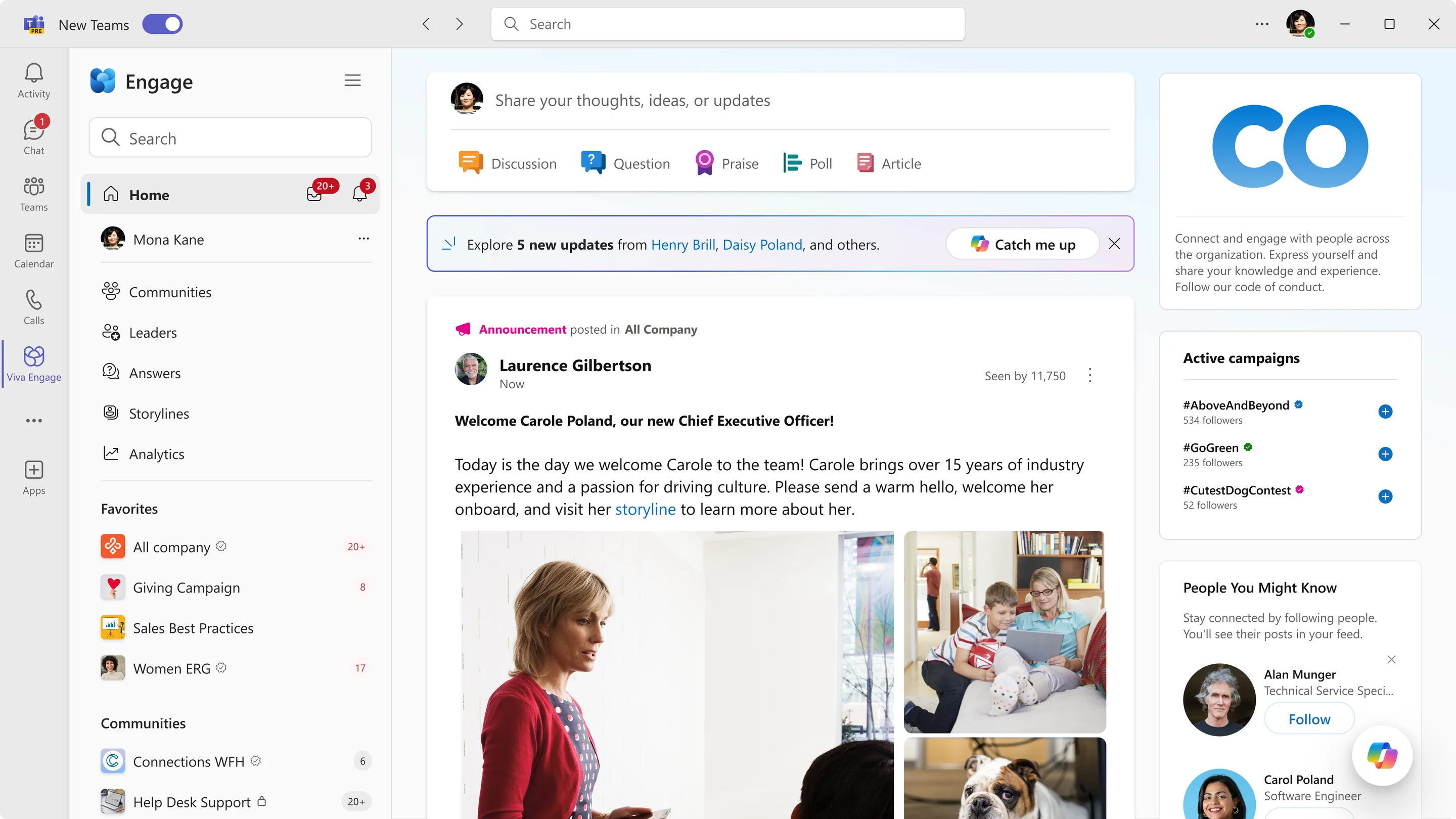Open Leaders in navigation
Screen dimensions: 1456x819
coord(140,332)
